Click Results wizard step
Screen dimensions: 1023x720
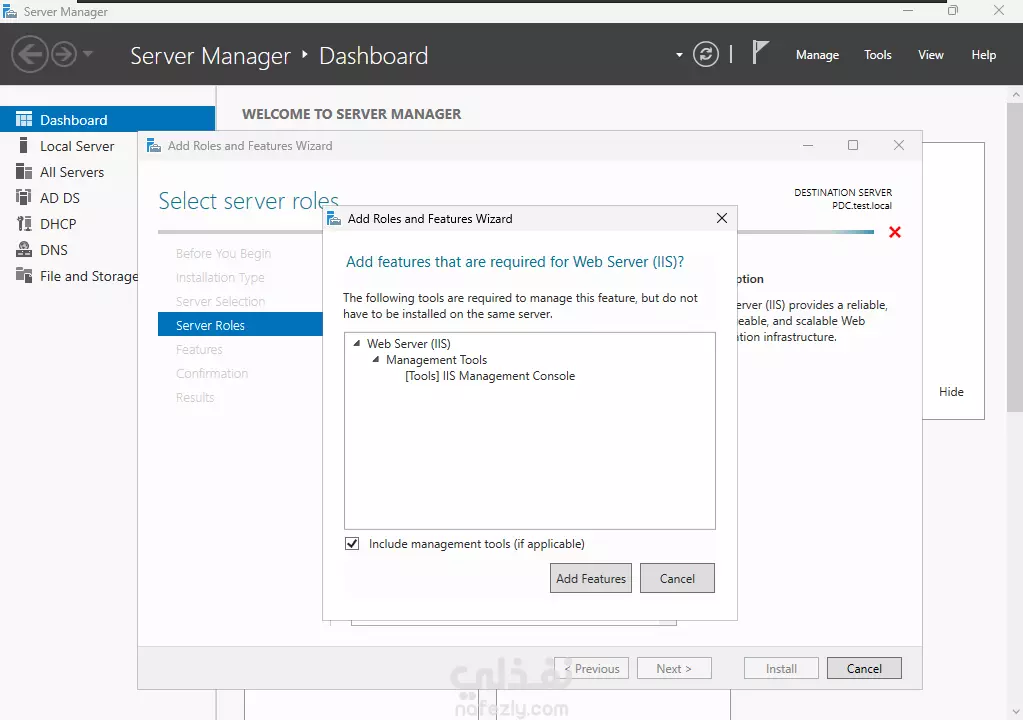[195, 397]
